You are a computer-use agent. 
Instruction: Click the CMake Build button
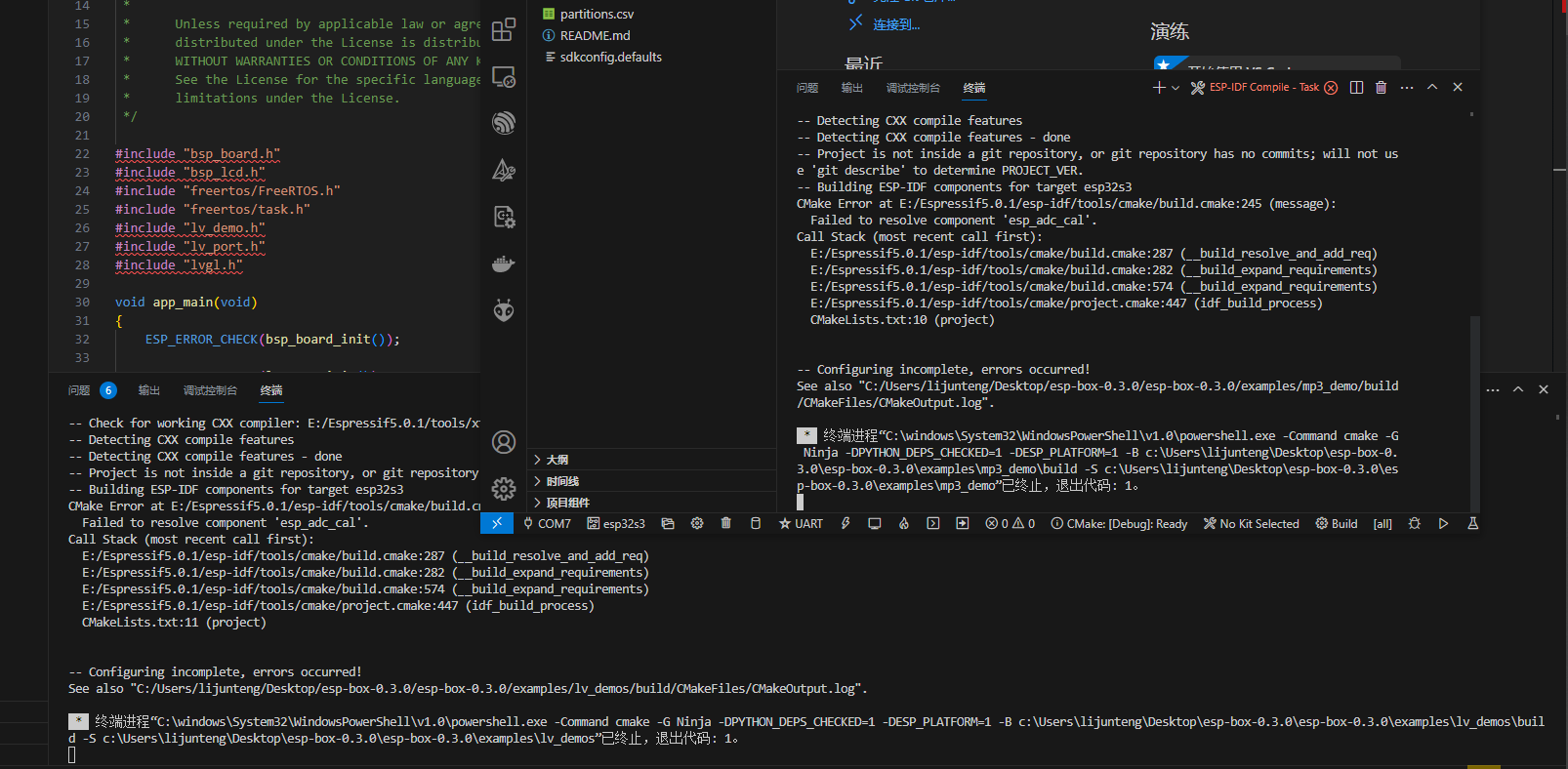(1337, 524)
